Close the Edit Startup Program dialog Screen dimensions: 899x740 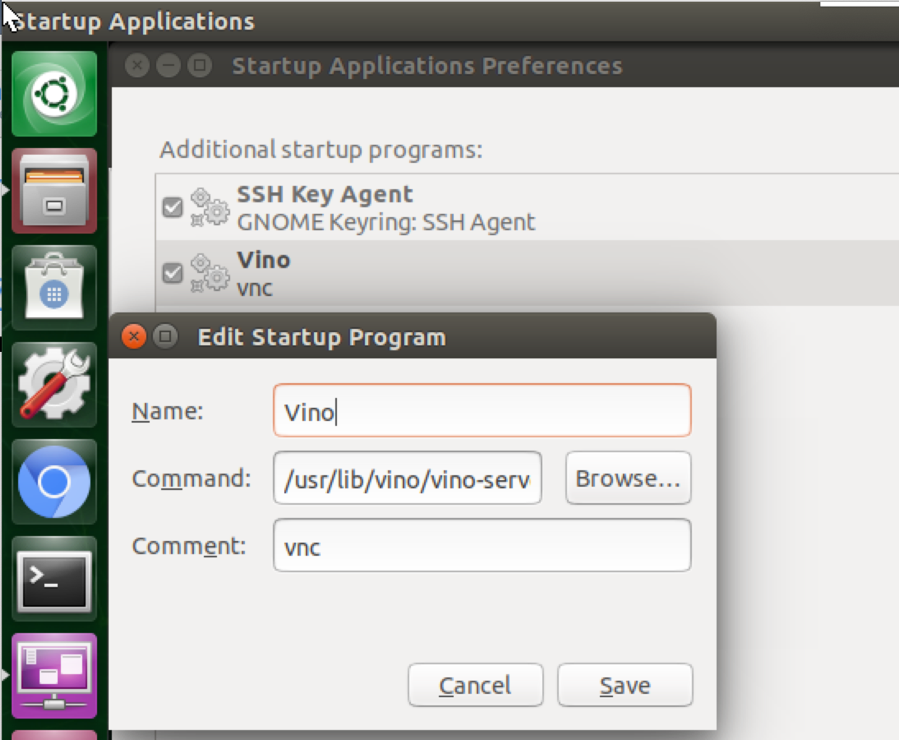(134, 336)
